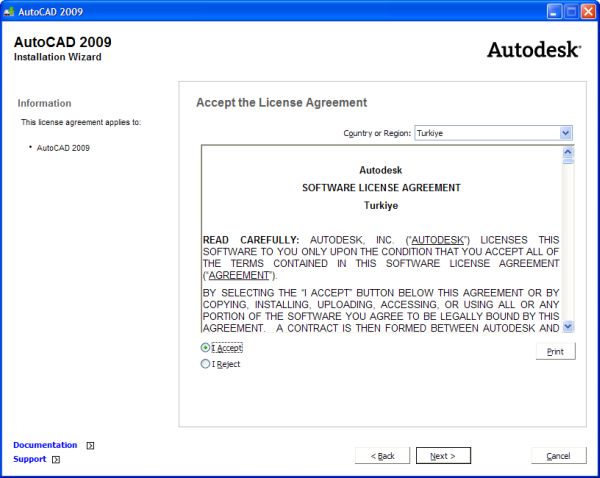Click the AutoCAD 2009 title bar icon
Viewport: 600px width, 478px height.
click(x=9, y=11)
